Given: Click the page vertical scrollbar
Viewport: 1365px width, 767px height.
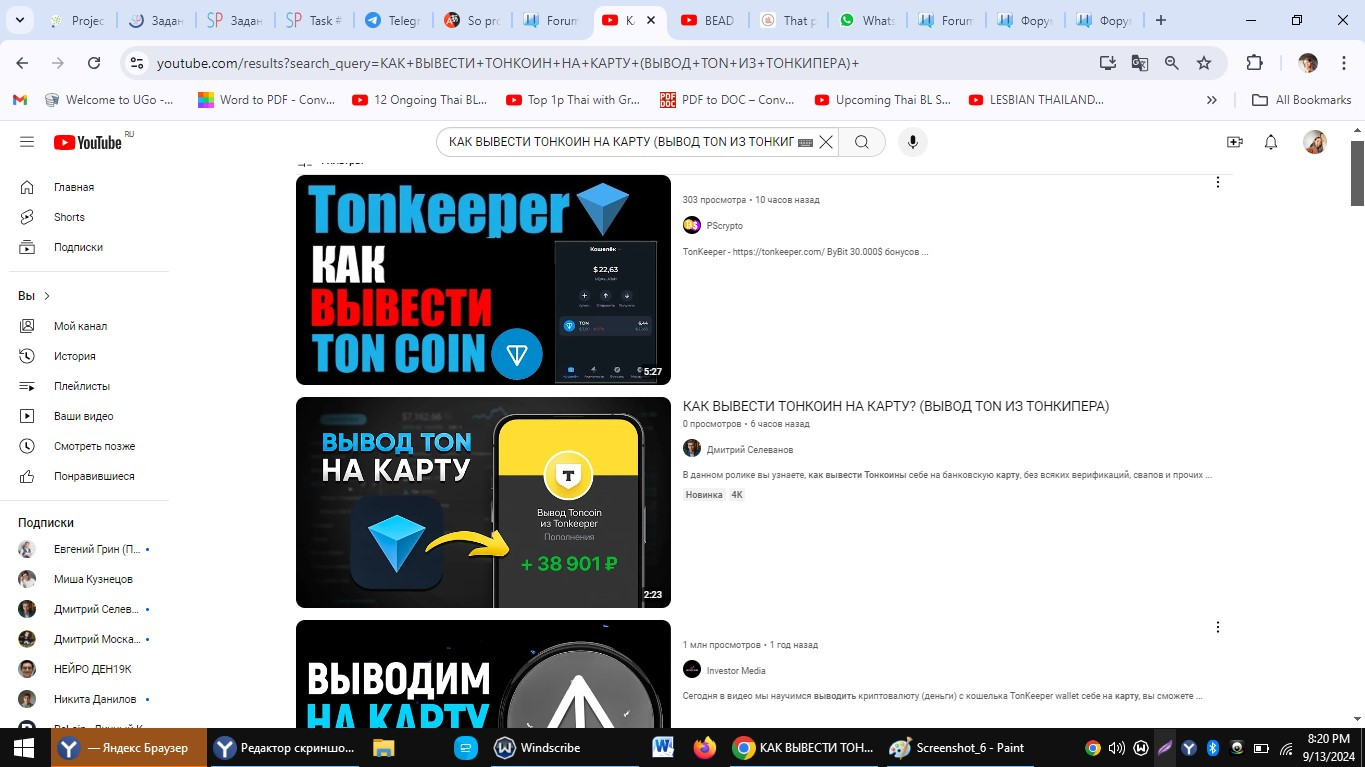Looking at the screenshot, I should pos(1357,173).
